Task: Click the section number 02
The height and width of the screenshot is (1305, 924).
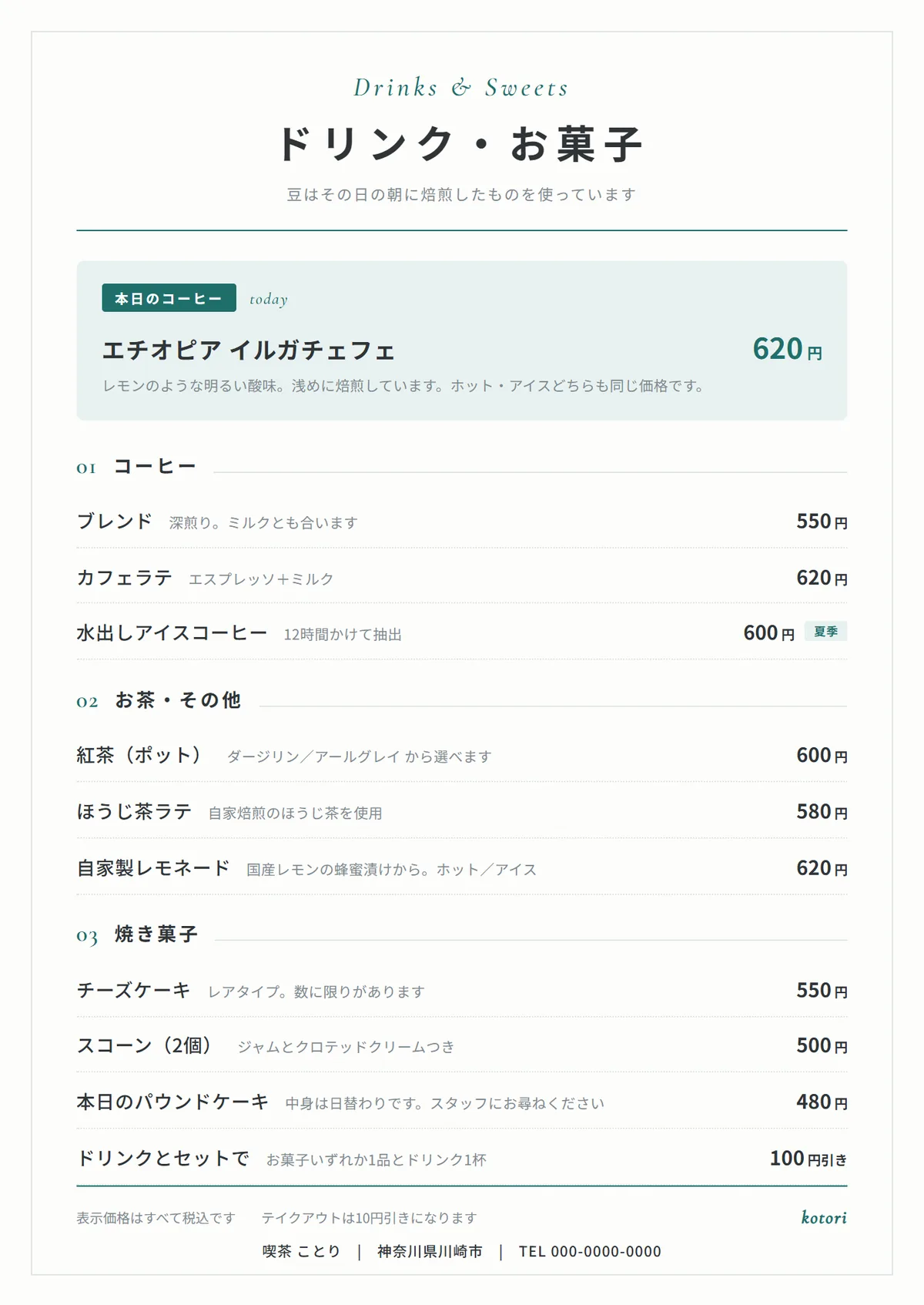Action: 87,702
